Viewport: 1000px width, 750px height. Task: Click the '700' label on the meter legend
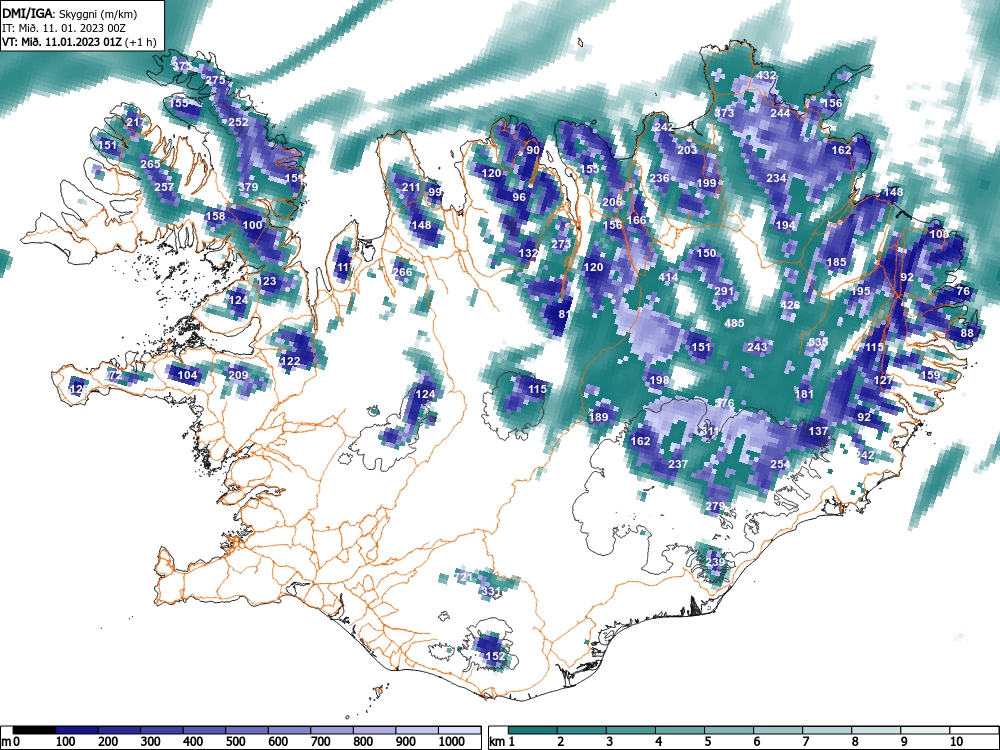point(321,742)
